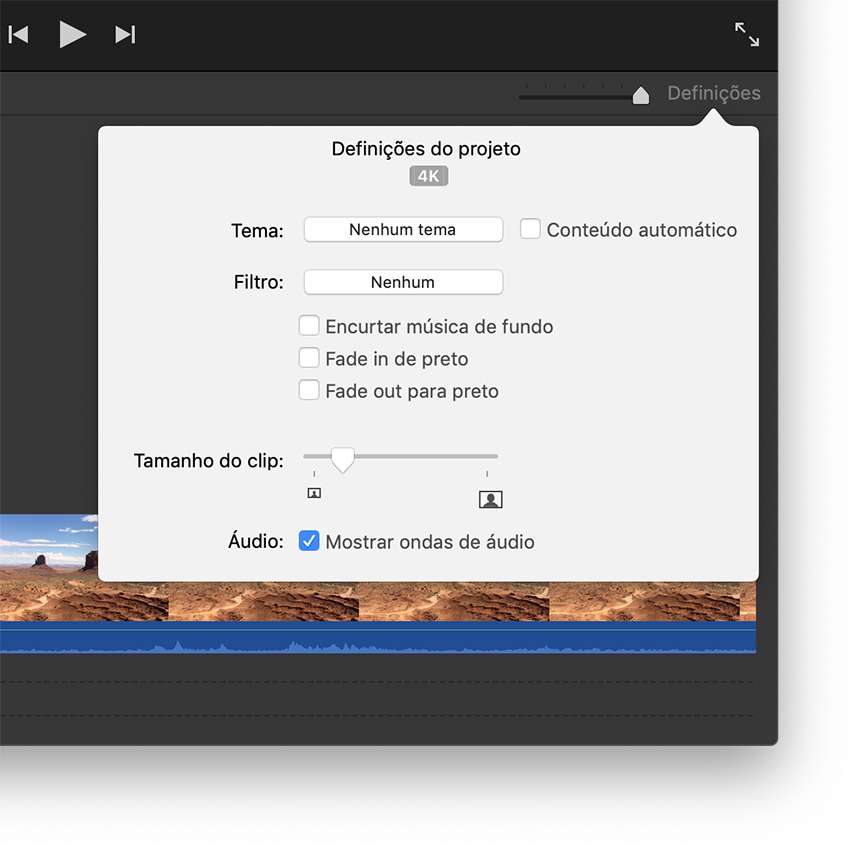The width and height of the screenshot is (860, 868).
Task: Click the skip to previous clip icon
Action: coord(19,35)
